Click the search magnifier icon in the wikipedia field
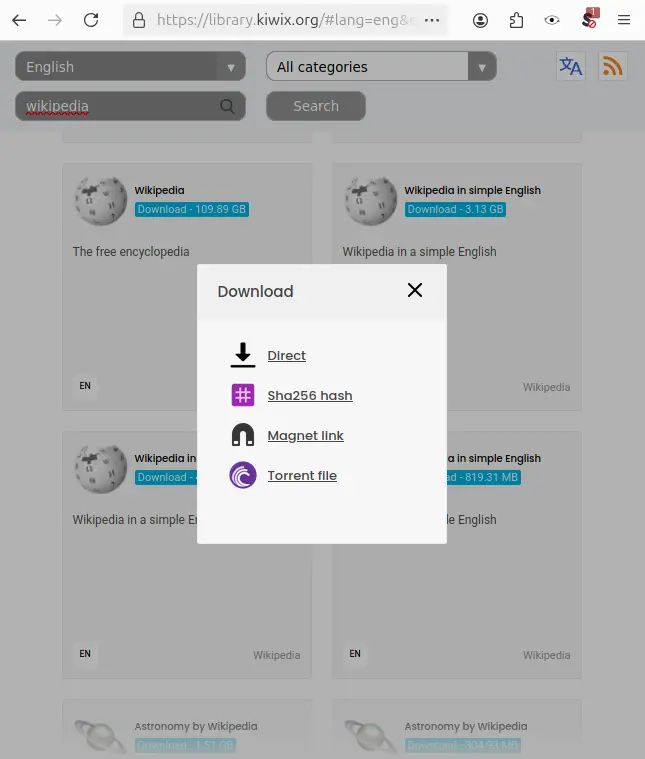This screenshot has height=759, width=645. (x=228, y=106)
